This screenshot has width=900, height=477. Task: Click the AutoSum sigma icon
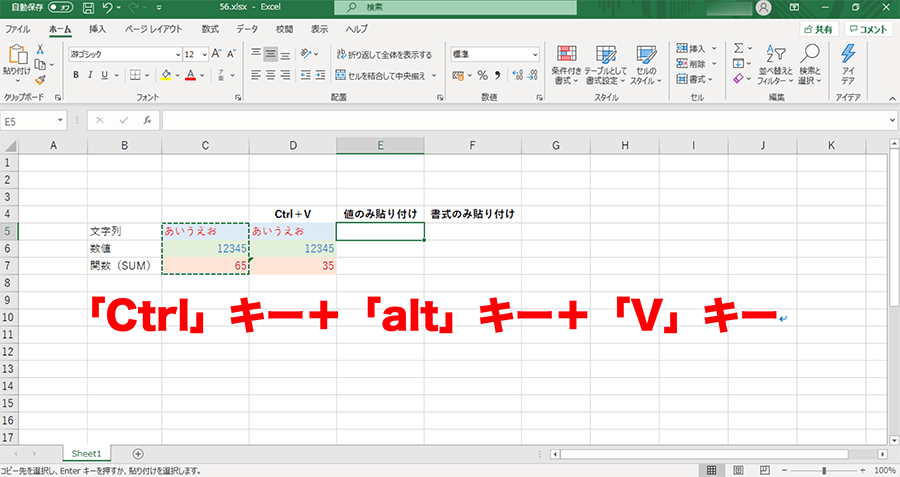coord(739,48)
